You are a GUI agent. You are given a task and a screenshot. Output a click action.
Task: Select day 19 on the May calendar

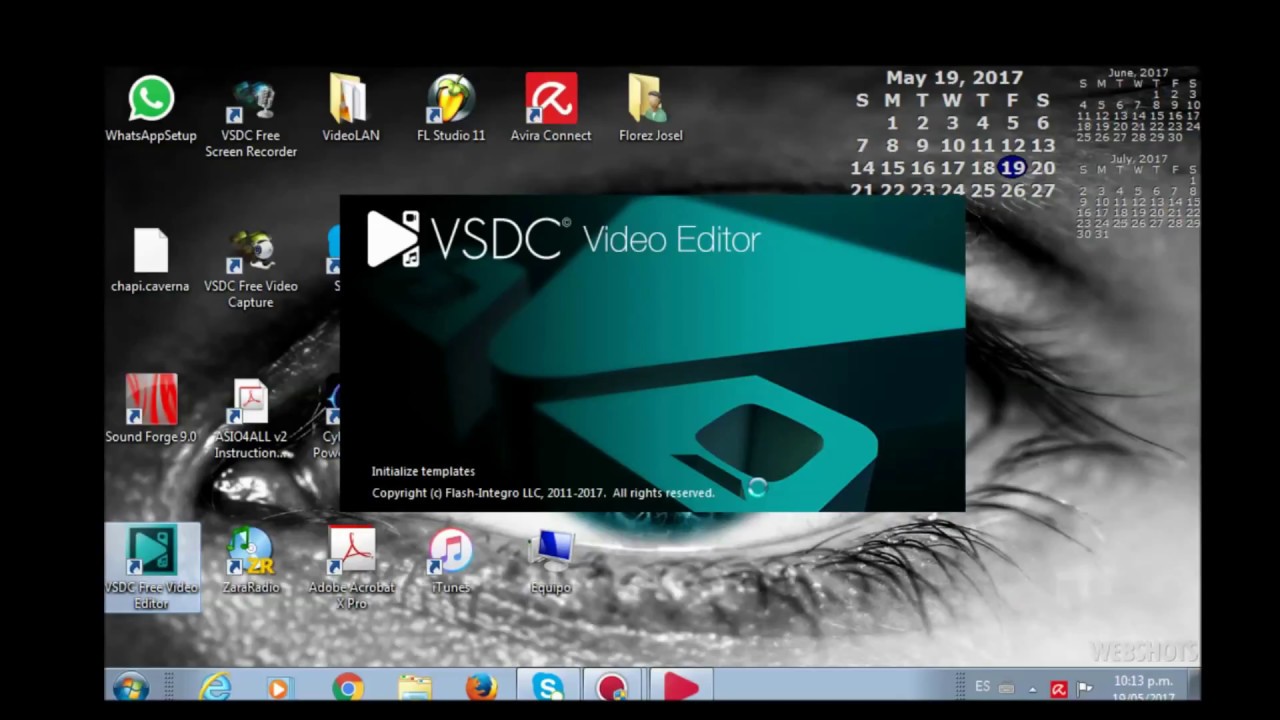click(x=1012, y=168)
